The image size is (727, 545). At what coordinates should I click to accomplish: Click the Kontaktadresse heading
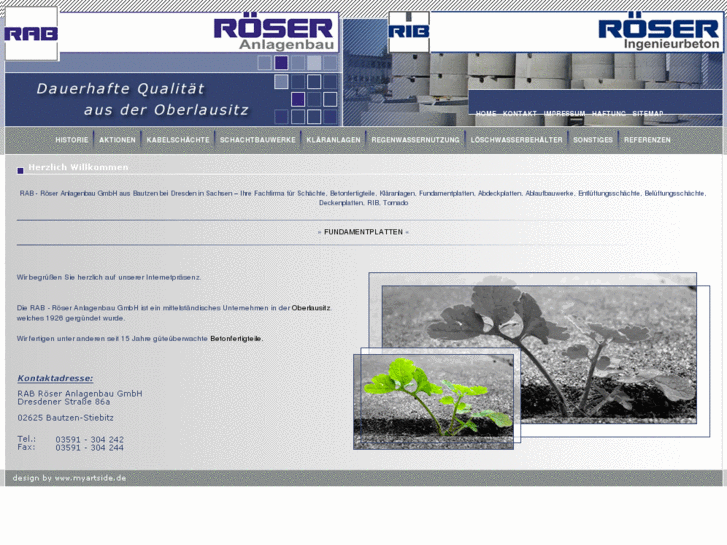(55, 378)
